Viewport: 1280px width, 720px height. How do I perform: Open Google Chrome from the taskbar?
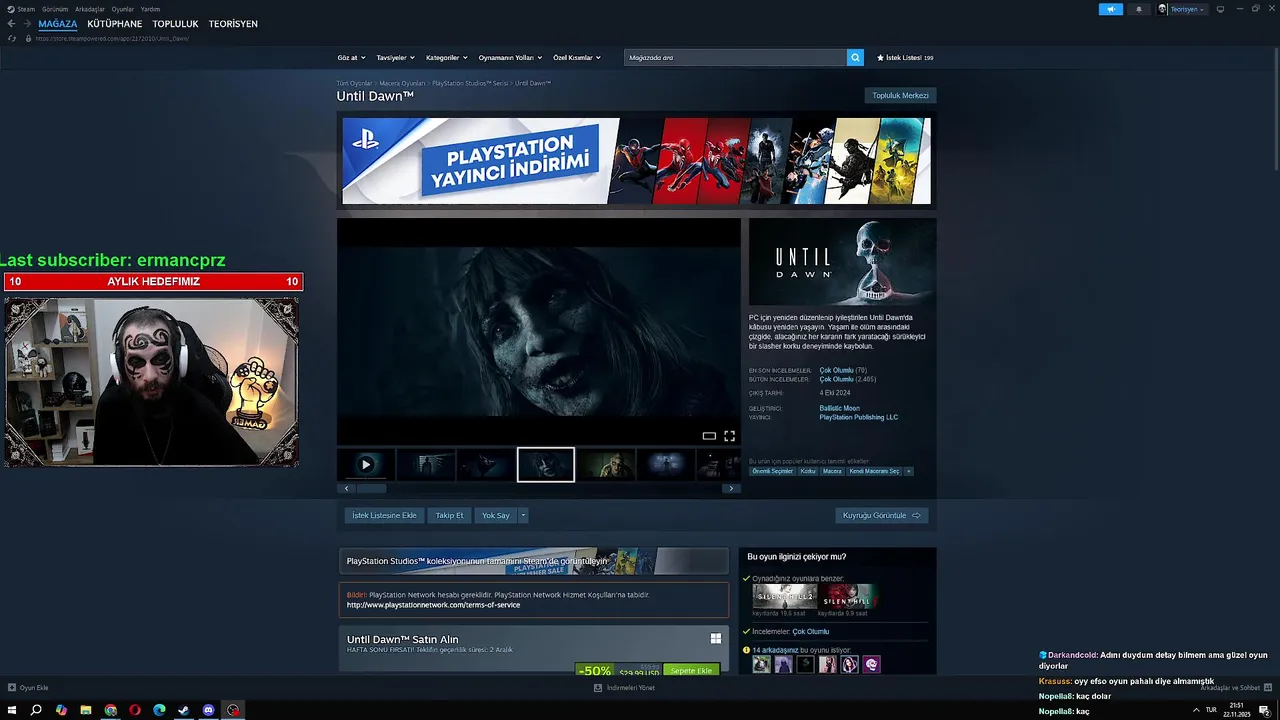[110, 710]
